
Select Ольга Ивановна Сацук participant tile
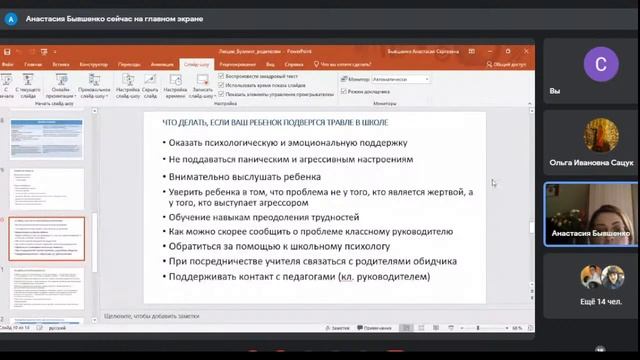coord(591,143)
